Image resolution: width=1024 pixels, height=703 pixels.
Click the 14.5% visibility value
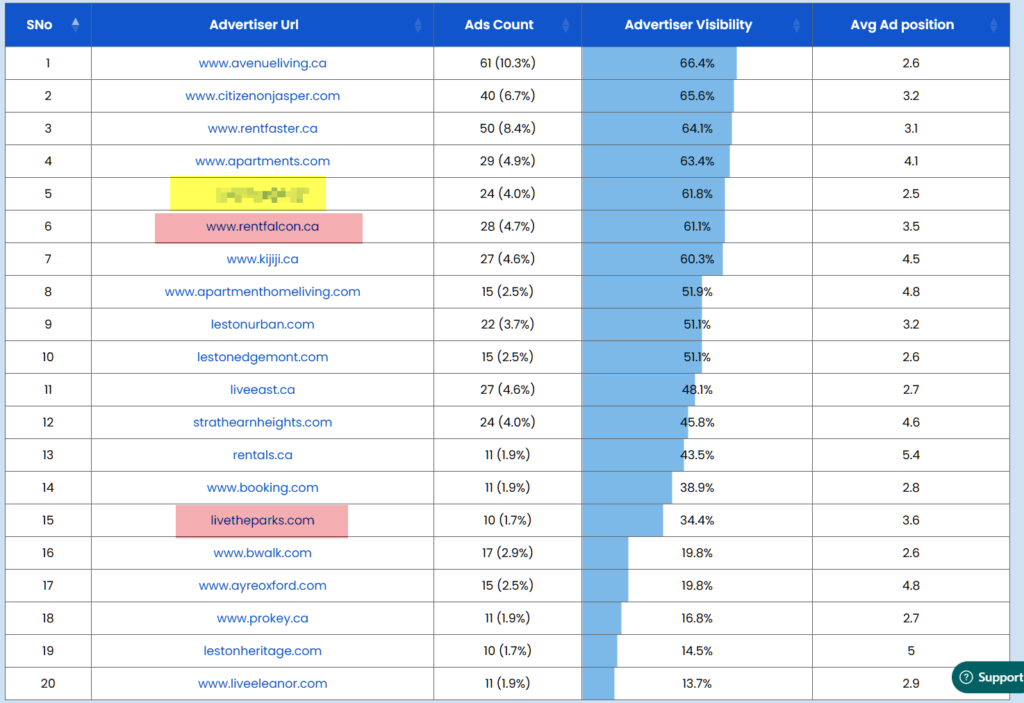[x=697, y=651]
